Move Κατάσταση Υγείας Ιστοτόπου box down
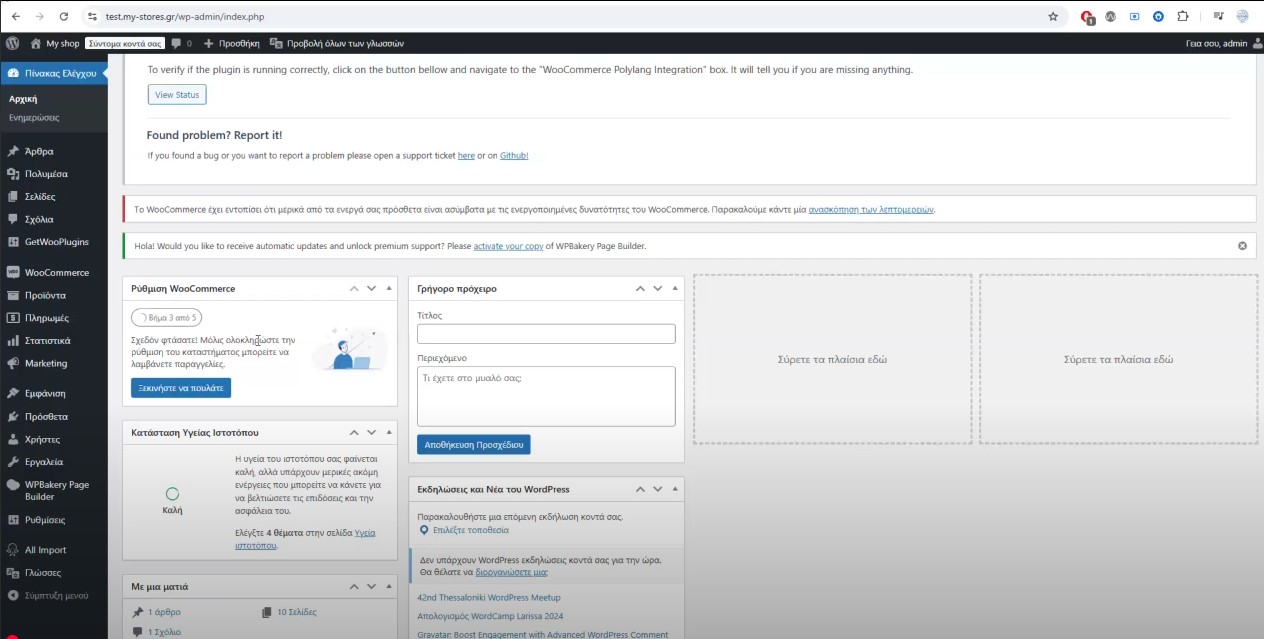Image resolution: width=1264 pixels, height=639 pixels. 371,432
